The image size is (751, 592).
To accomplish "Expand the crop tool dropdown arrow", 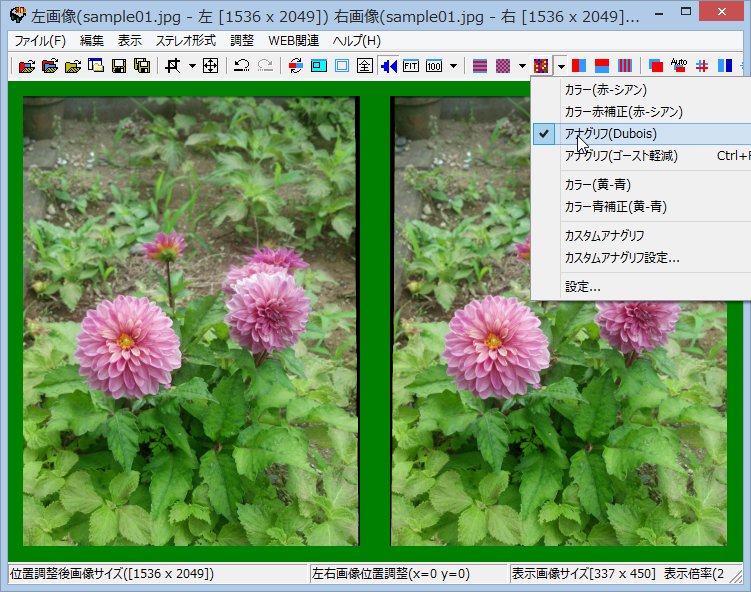I will tap(192, 66).
